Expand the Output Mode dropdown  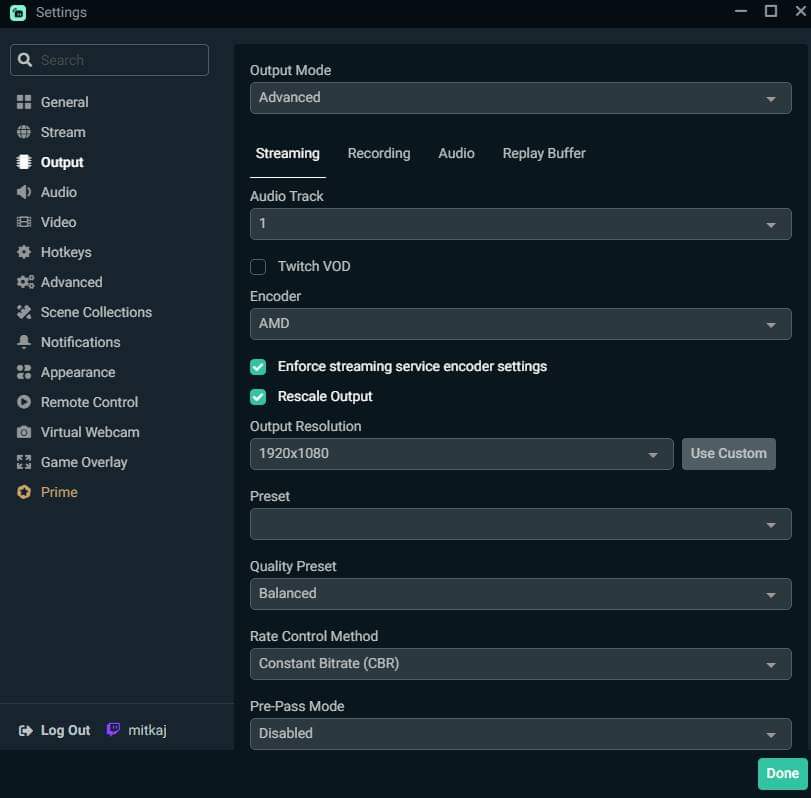pyautogui.click(x=520, y=98)
